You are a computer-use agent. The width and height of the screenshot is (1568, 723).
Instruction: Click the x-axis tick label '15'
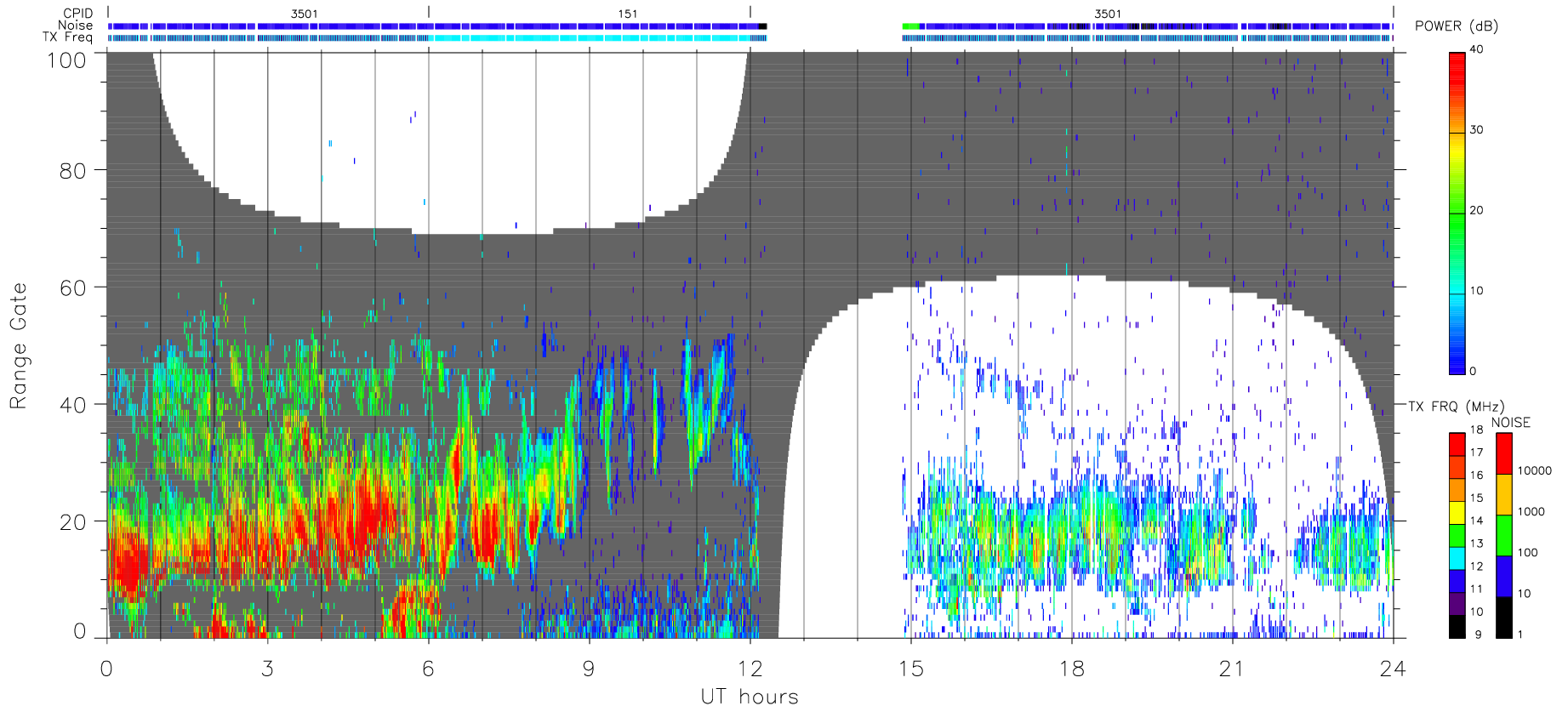click(911, 669)
